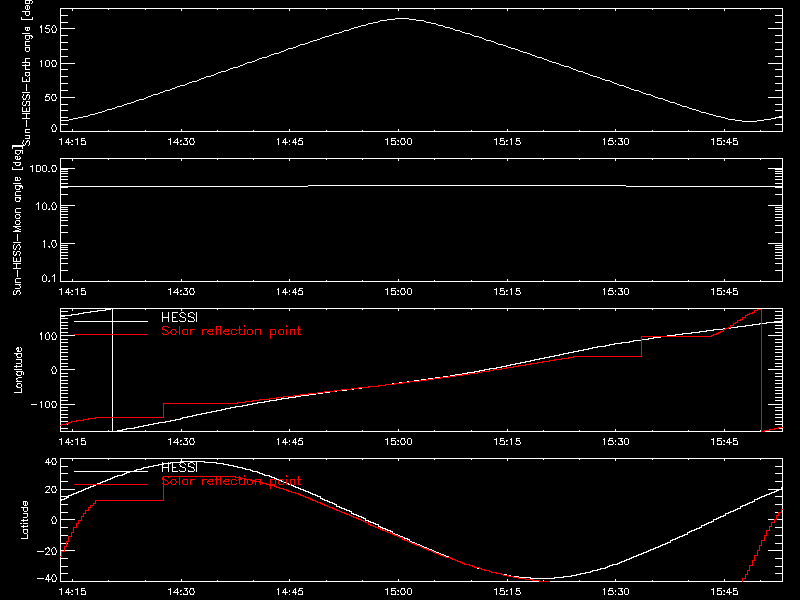Click the white legend line sample in Longitude plot

pos(111,321)
